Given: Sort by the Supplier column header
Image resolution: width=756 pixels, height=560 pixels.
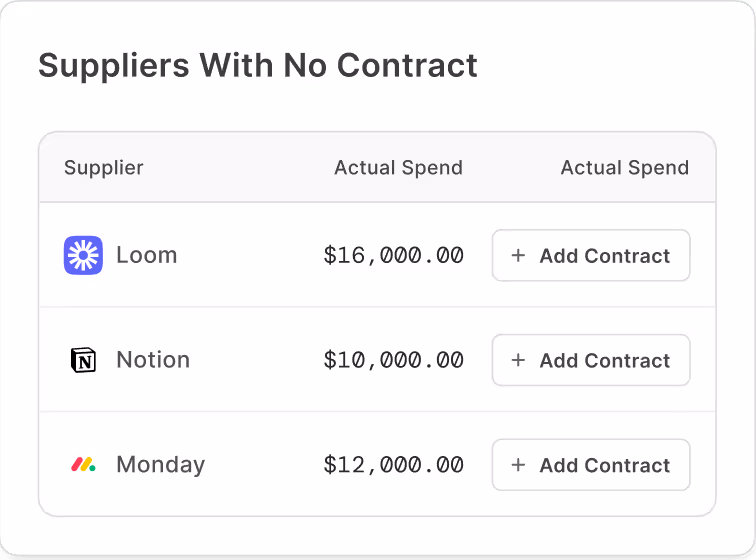Looking at the screenshot, I should tap(104, 168).
